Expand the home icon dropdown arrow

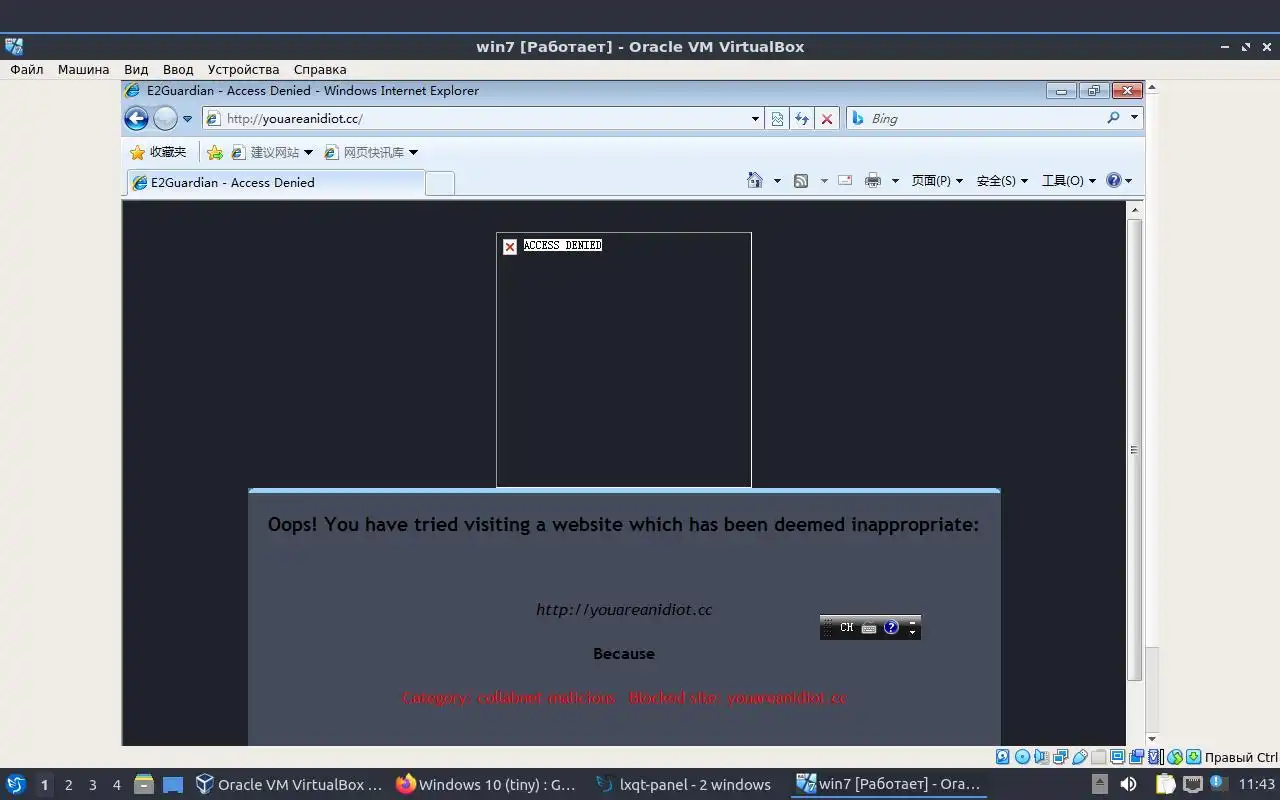tap(777, 181)
